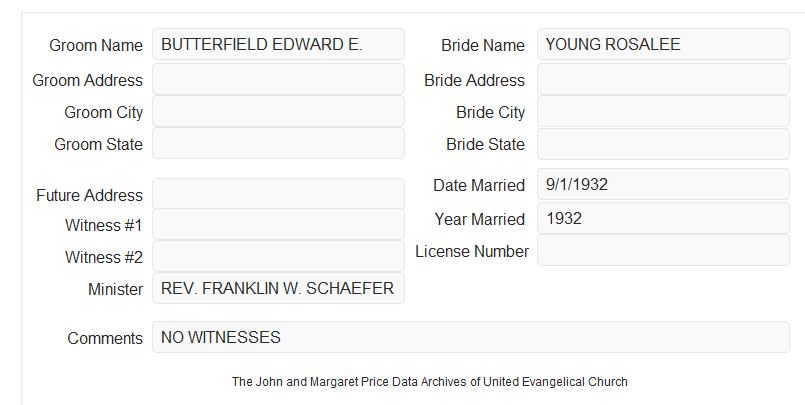Viewport: 805px width, 405px height.
Task: Focus the Witness #2 text box
Action: tap(278, 256)
